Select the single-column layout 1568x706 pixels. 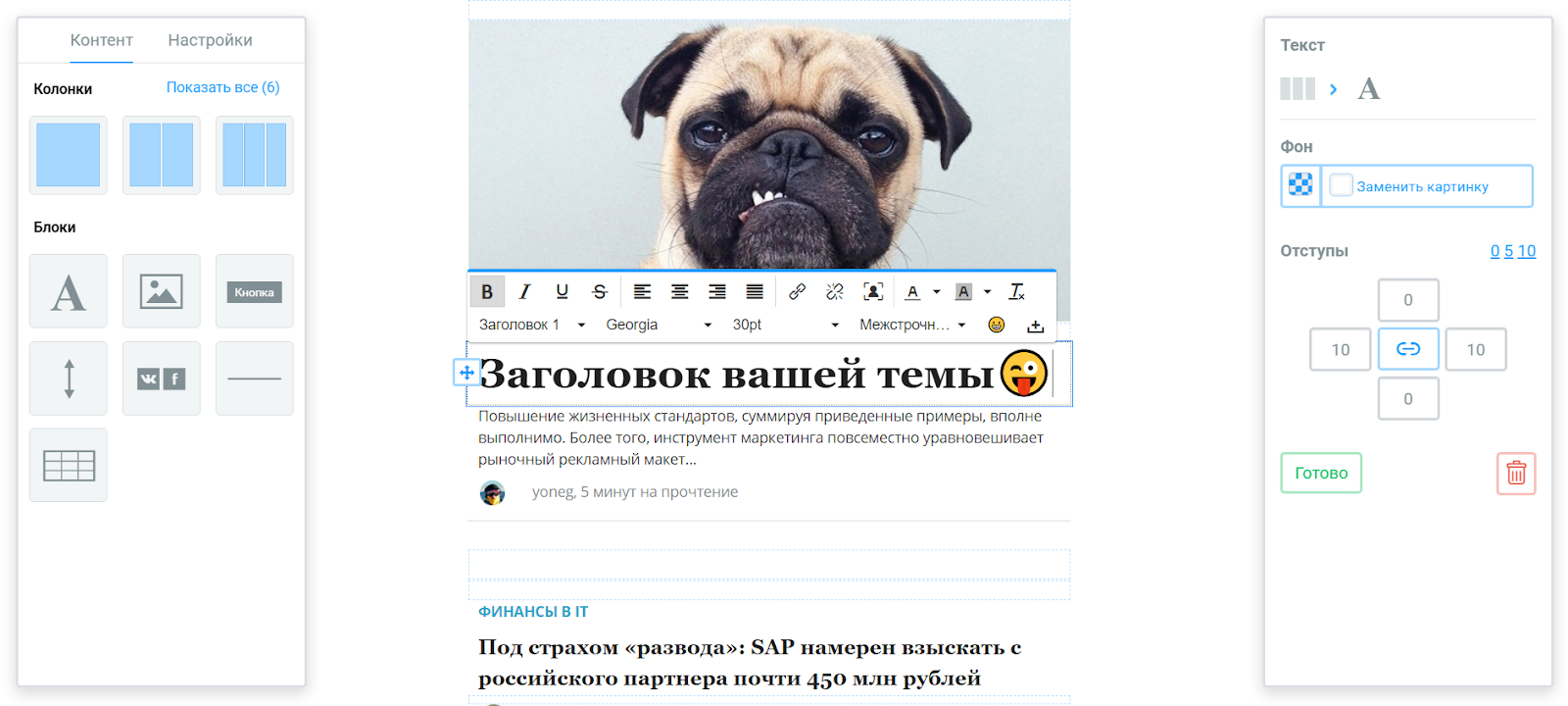[68, 155]
